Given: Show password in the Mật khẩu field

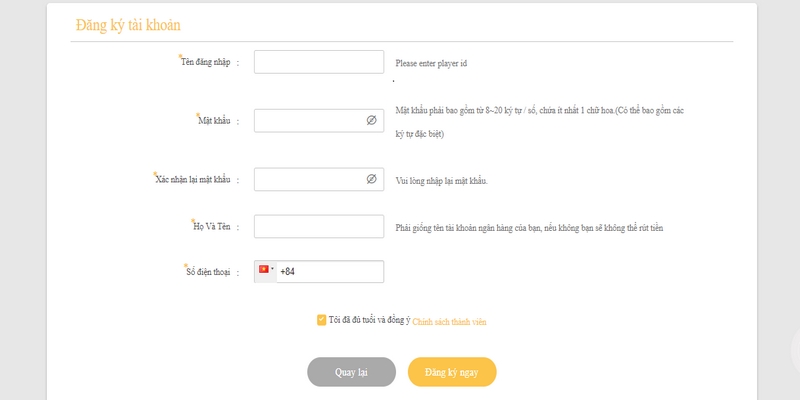Looking at the screenshot, I should [371, 120].
